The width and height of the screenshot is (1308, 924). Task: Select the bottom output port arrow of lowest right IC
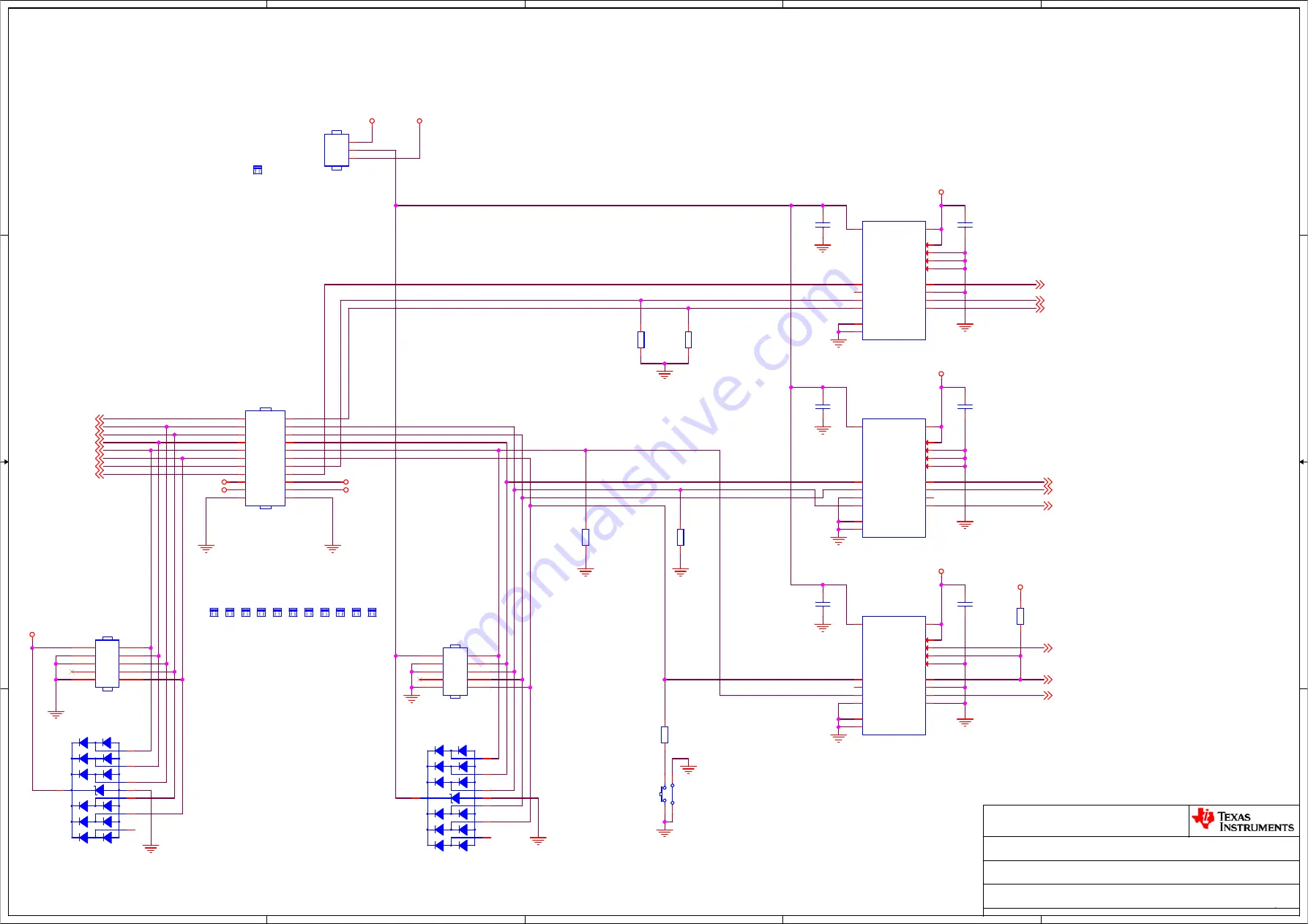coord(1048,695)
